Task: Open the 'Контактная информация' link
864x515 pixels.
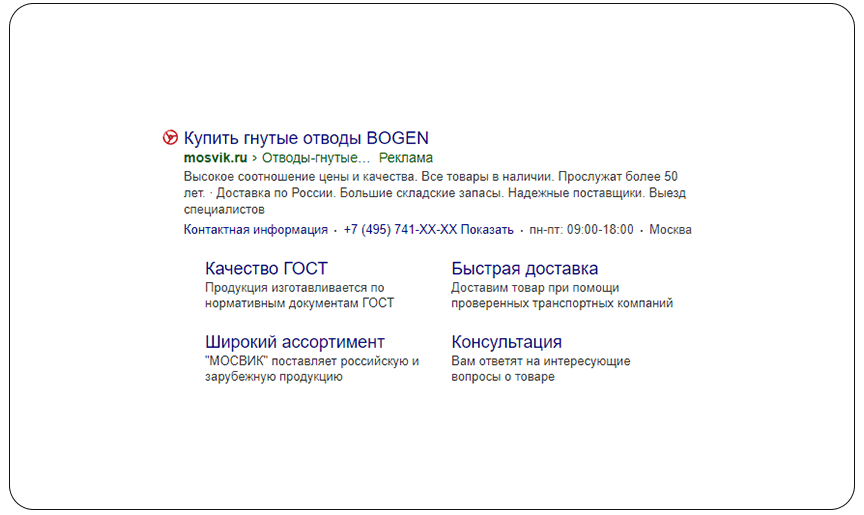Action: coord(256,230)
